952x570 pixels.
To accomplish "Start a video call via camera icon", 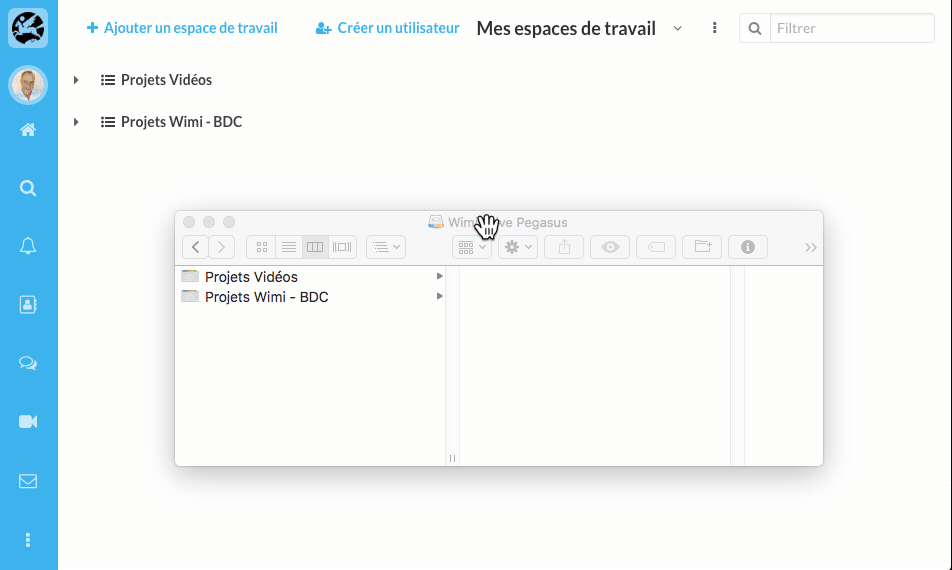I will coord(28,422).
